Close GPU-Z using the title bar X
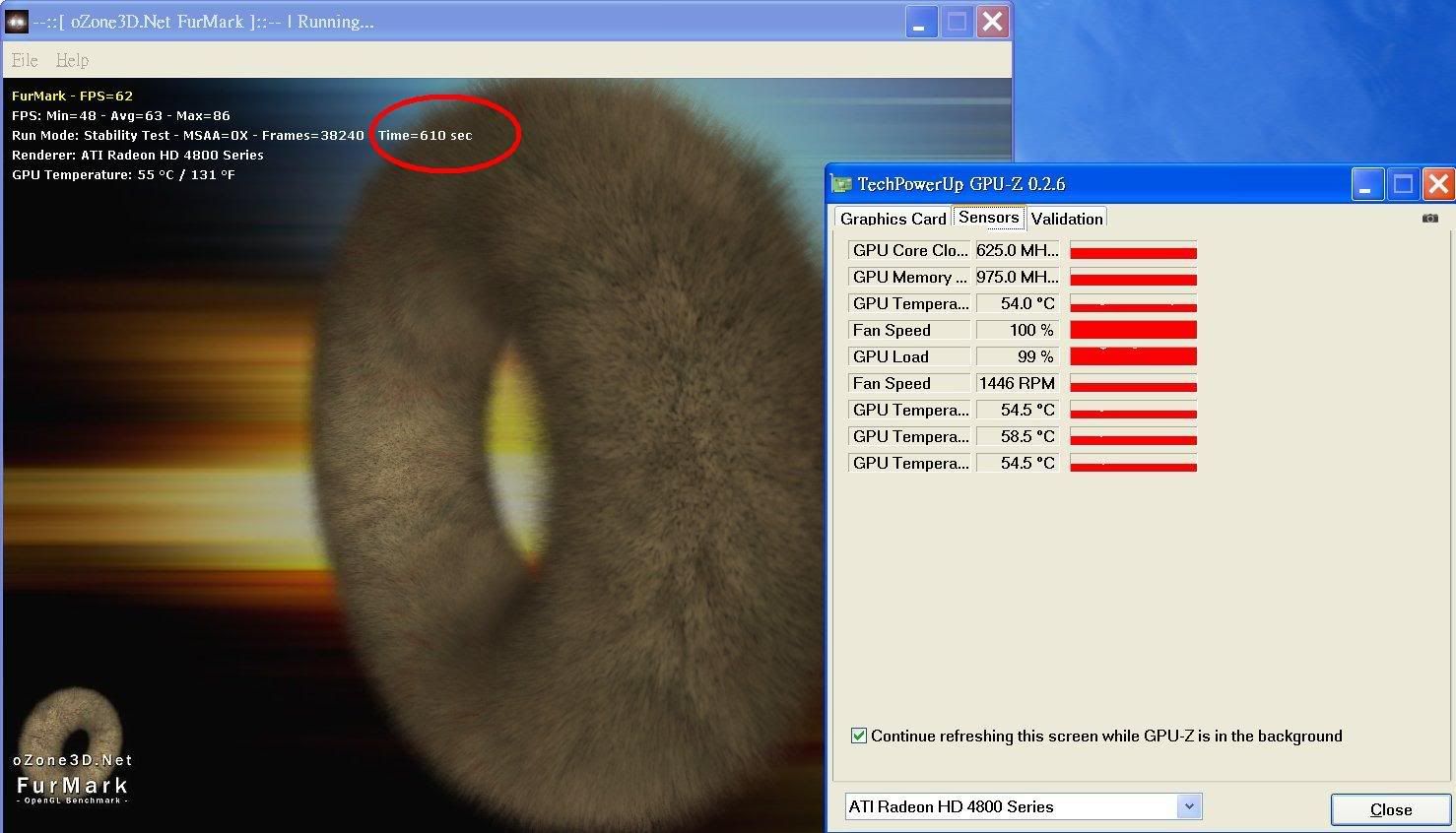Viewport: 1456px width, 833px height. pos(1438,184)
